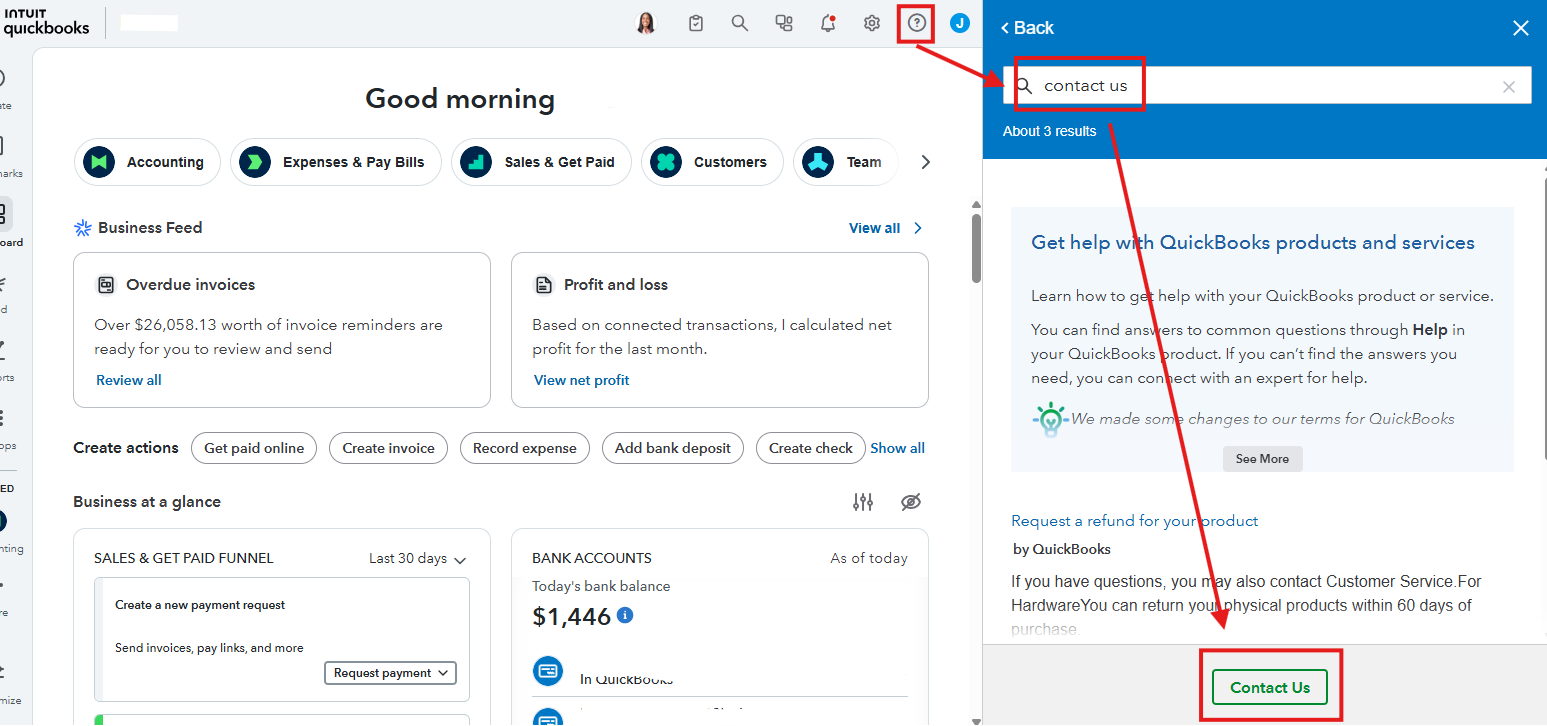Click the green Contact Us button
This screenshot has height=726, width=1547.
pyautogui.click(x=1270, y=687)
